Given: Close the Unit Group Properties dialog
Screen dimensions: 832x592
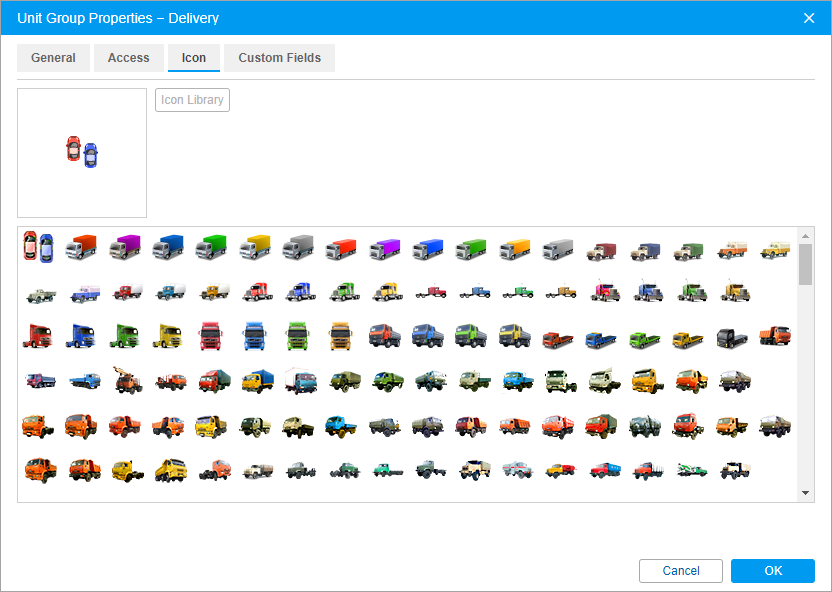Looking at the screenshot, I should pyautogui.click(x=809, y=18).
